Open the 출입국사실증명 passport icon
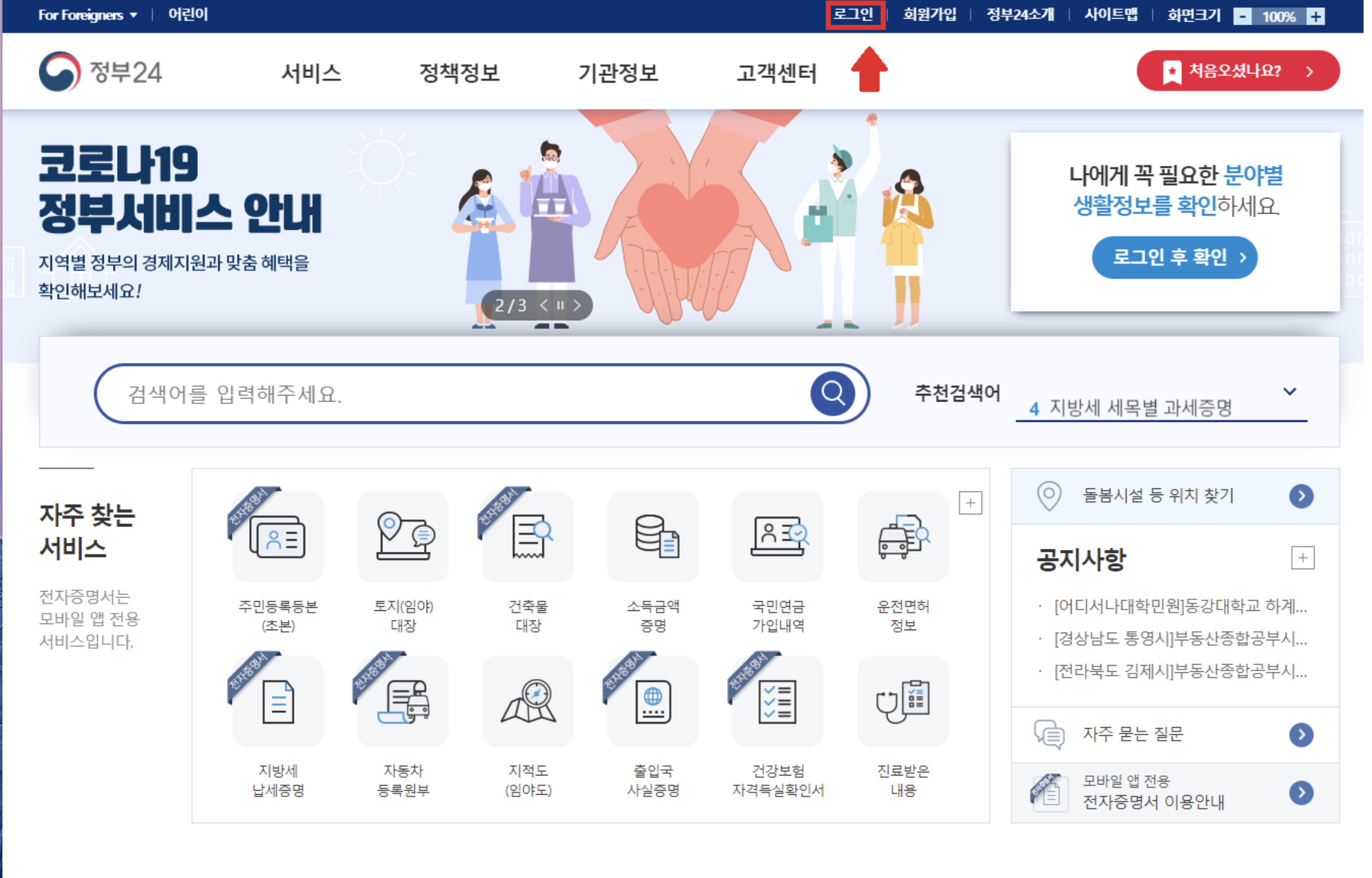 pyautogui.click(x=653, y=701)
